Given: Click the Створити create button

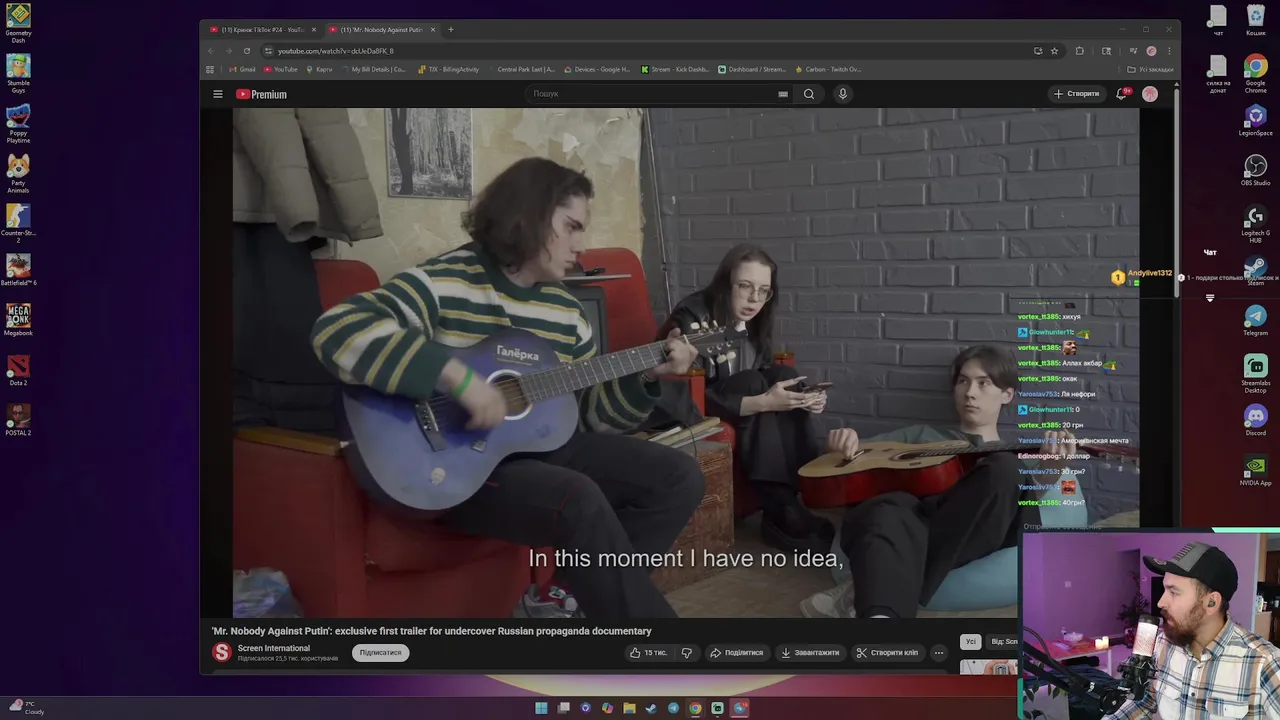Looking at the screenshot, I should click(x=1076, y=94).
